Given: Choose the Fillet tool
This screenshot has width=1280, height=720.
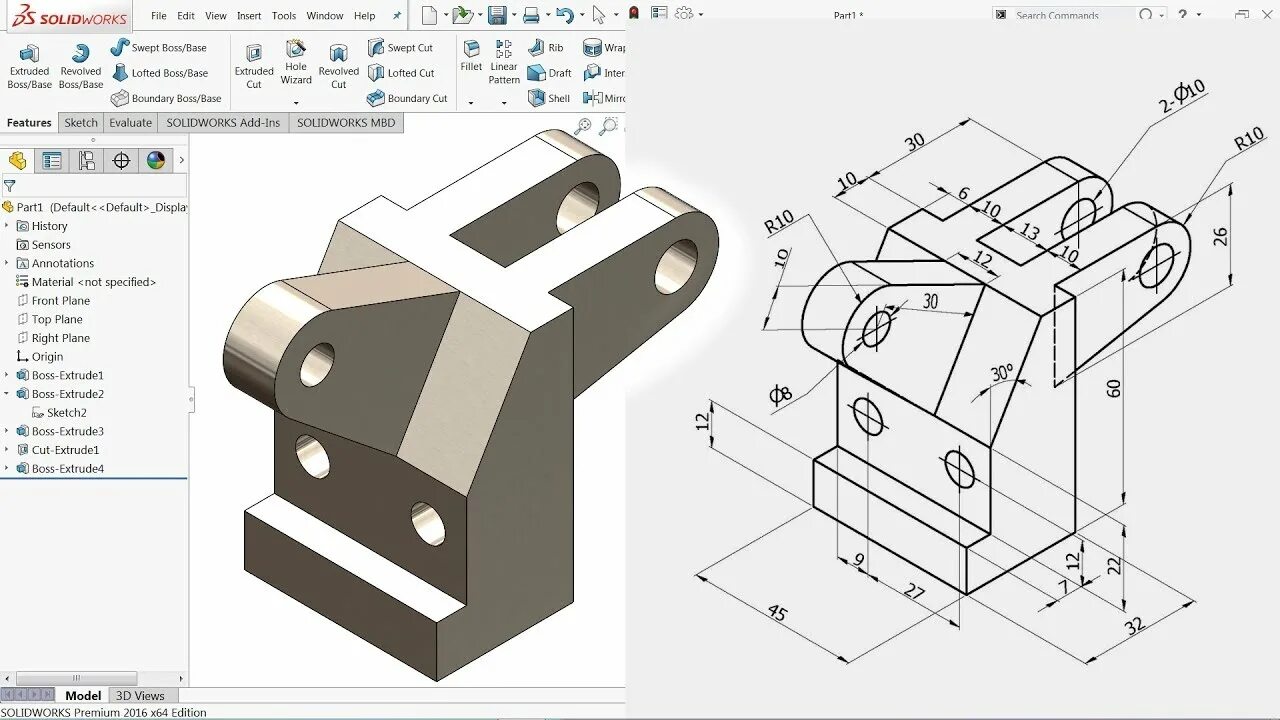Looking at the screenshot, I should [471, 56].
